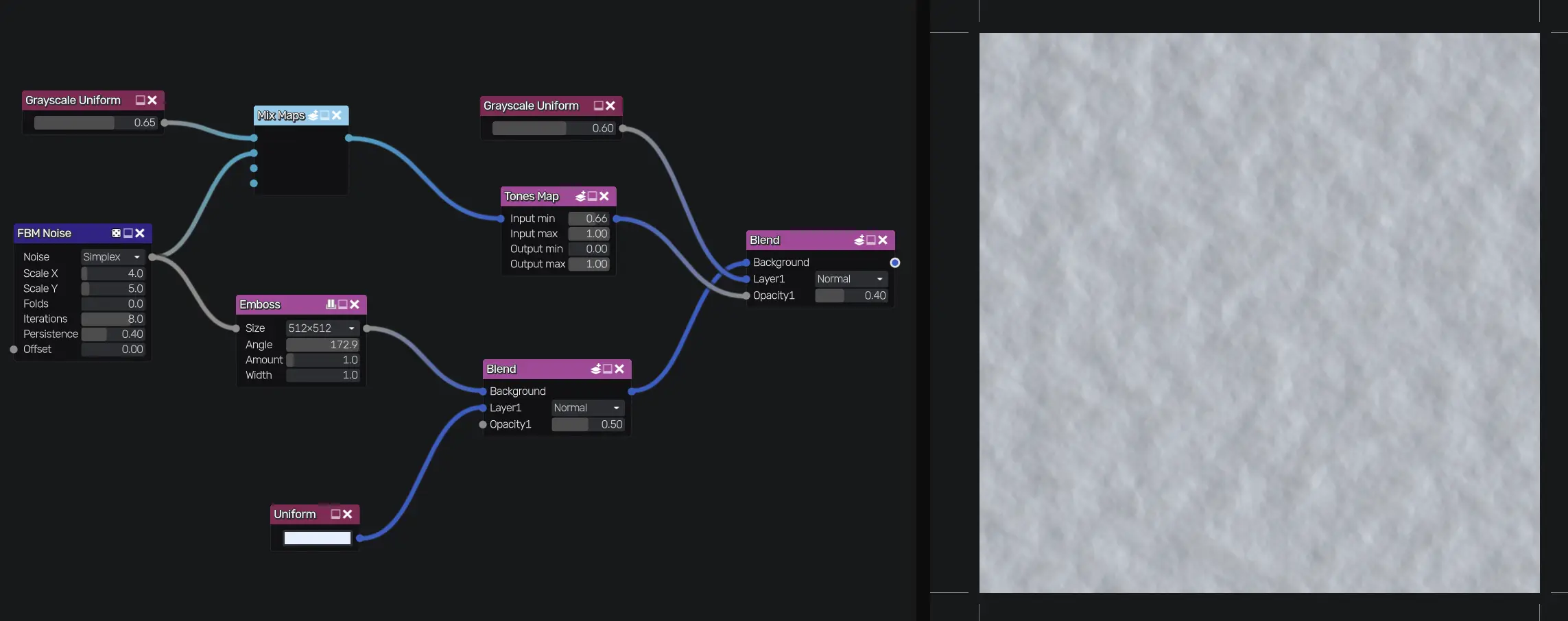1568x621 pixels.
Task: Open the Normal blend mode dropdown on the right Blend node
Action: click(851, 279)
